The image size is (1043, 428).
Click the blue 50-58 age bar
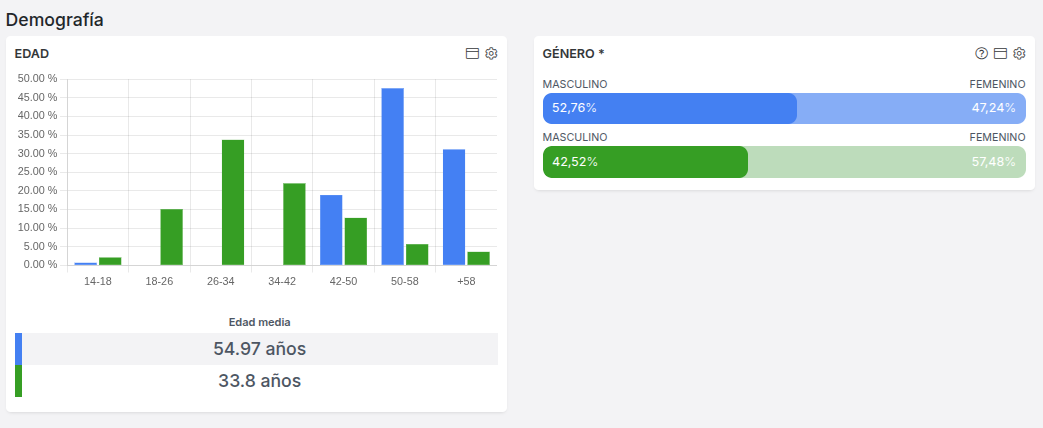click(x=392, y=176)
